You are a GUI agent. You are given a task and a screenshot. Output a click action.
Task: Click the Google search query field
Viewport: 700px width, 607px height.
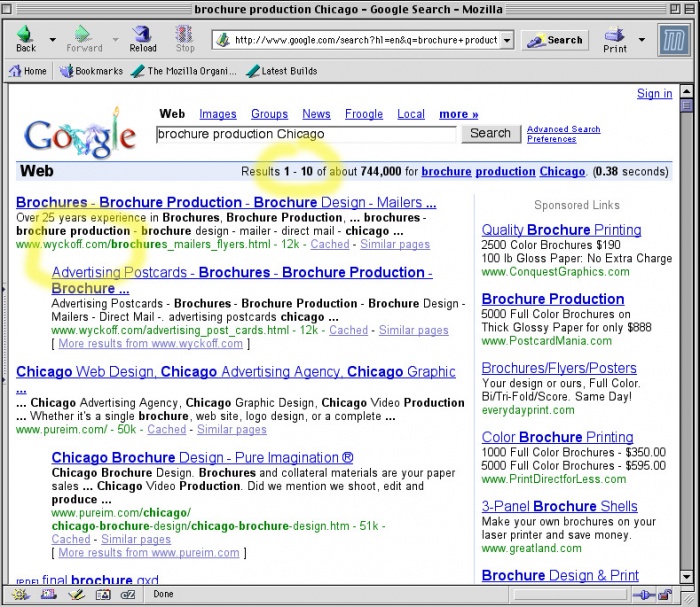tap(306, 134)
